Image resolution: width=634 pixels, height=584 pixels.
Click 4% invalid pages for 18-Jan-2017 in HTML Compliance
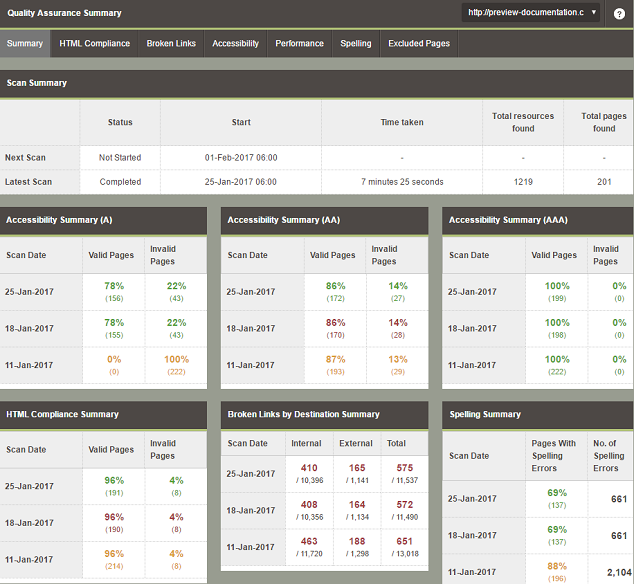click(x=176, y=523)
